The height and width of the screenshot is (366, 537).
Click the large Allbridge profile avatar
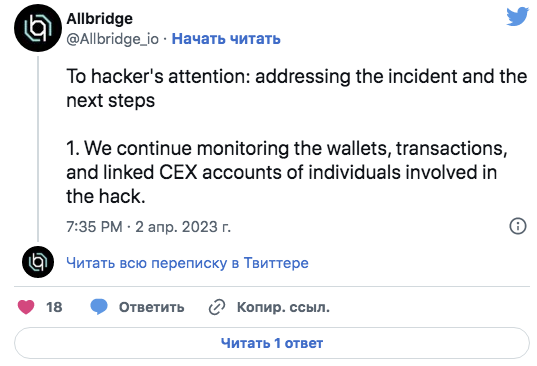[x=38, y=28]
